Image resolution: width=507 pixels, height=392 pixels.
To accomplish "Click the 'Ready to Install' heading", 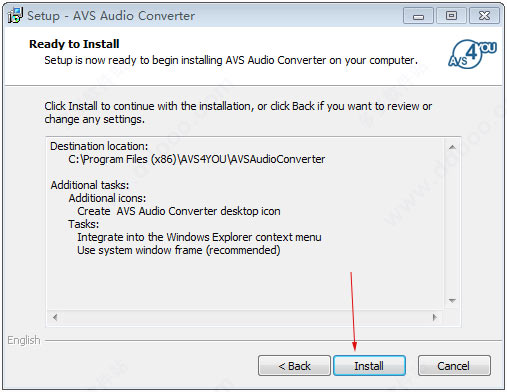I will [x=74, y=44].
